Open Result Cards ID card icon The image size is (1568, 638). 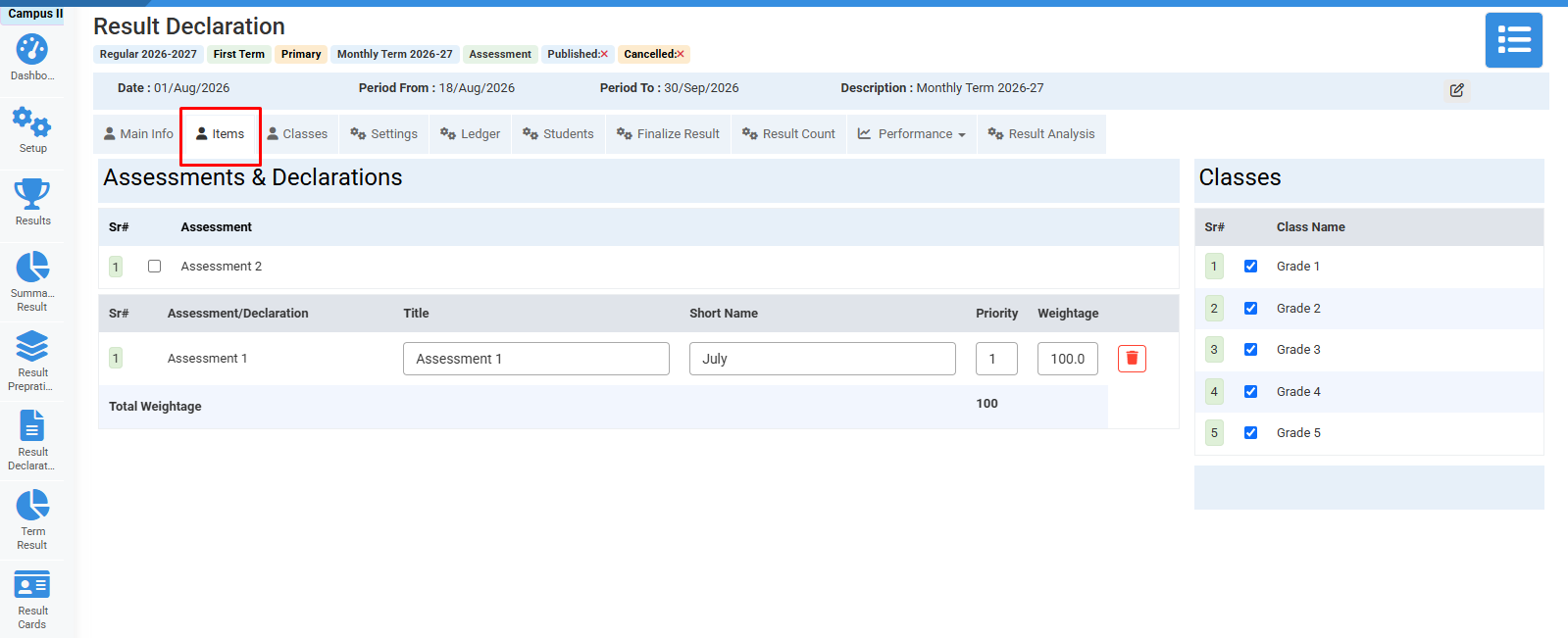[32, 585]
